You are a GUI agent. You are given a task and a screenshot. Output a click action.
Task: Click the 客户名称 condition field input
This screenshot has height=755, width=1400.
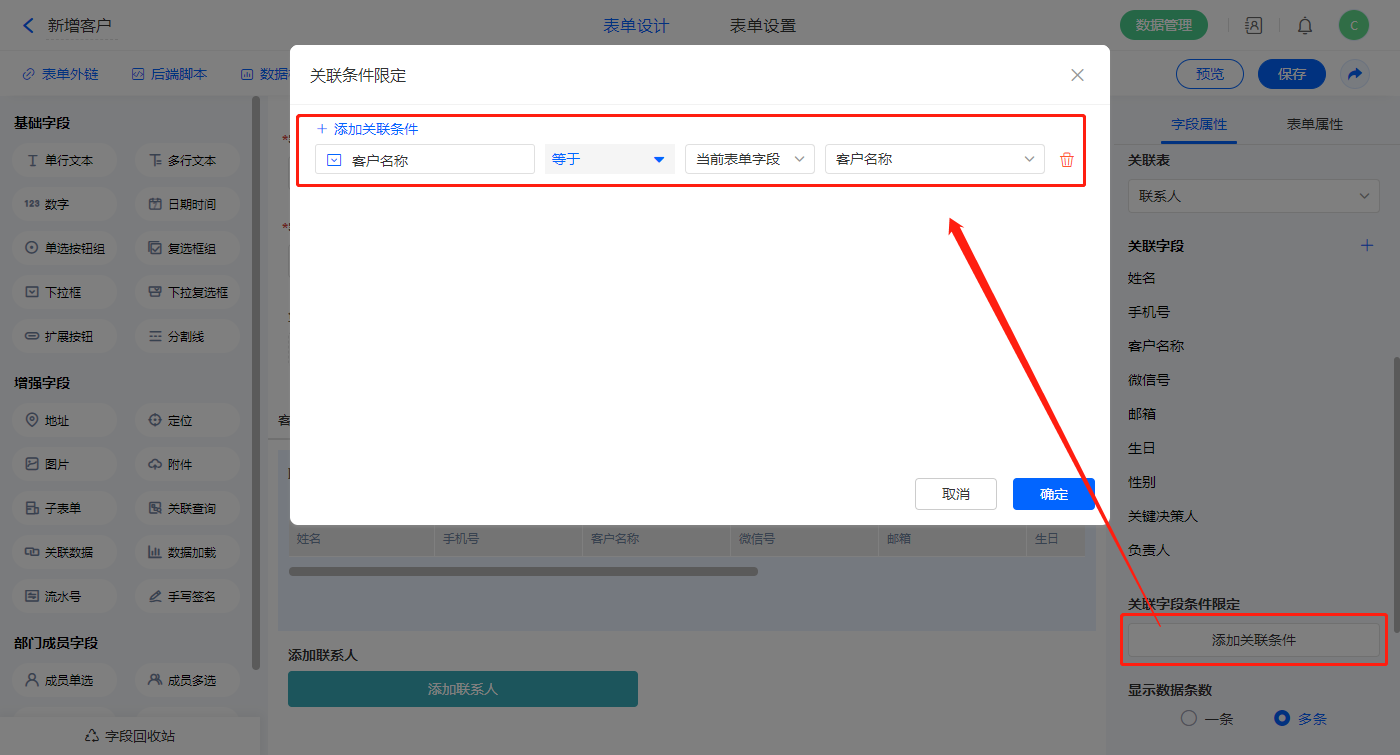coord(425,160)
